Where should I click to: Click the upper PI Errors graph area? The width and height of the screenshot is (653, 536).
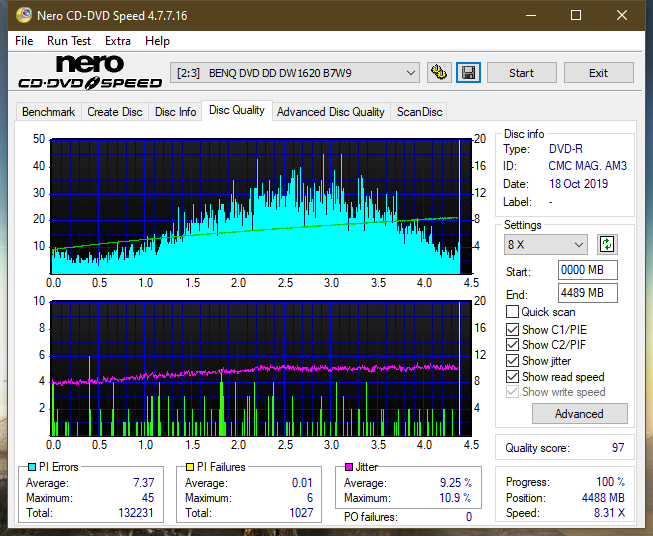[261, 207]
